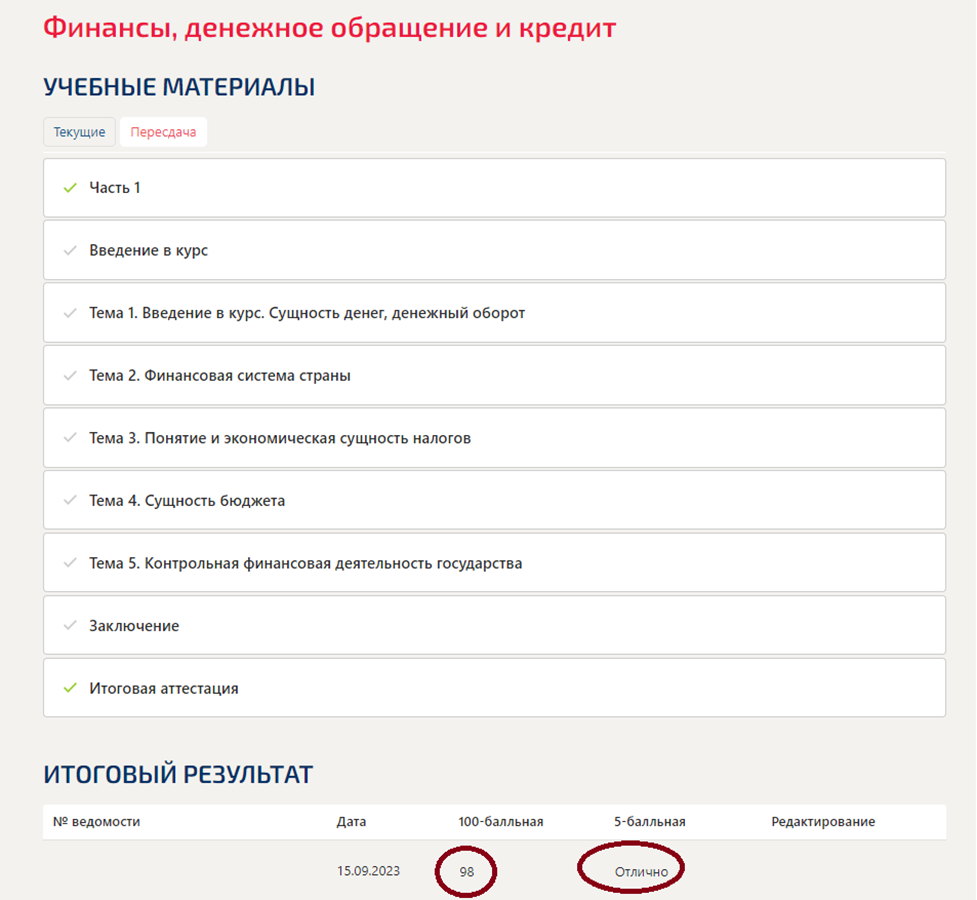Click the checkmark icon beside Тема 1
Viewport: 977px width, 900px height.
click(x=70, y=313)
